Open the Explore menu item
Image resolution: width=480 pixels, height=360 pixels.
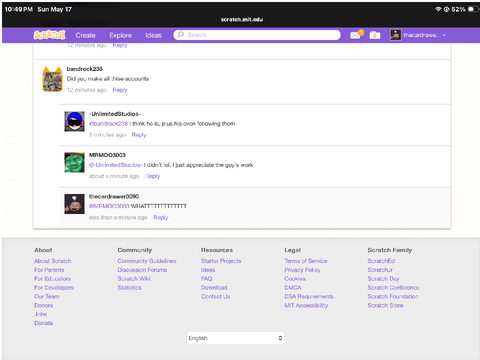(x=120, y=35)
